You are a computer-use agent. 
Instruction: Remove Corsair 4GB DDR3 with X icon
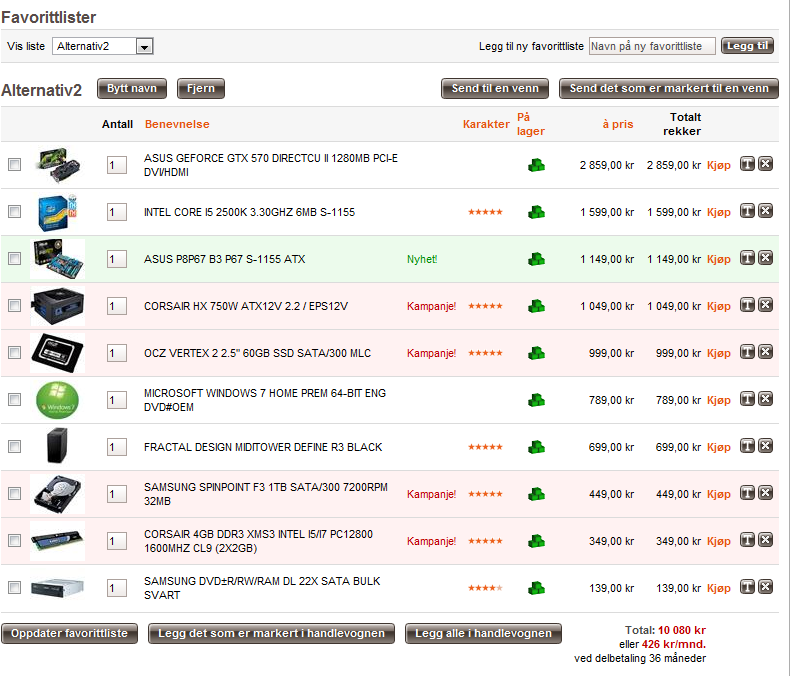tap(765, 540)
